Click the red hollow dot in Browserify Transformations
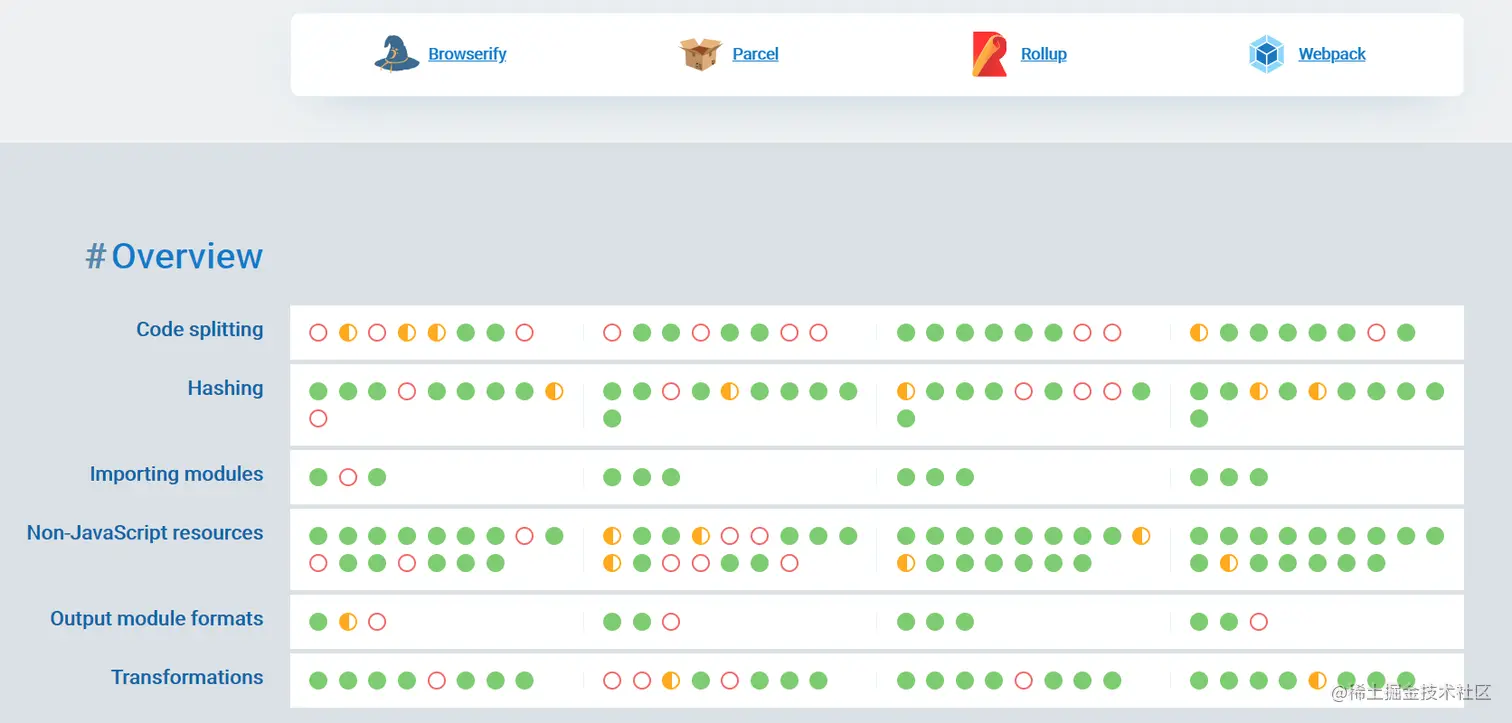 click(x=436, y=681)
